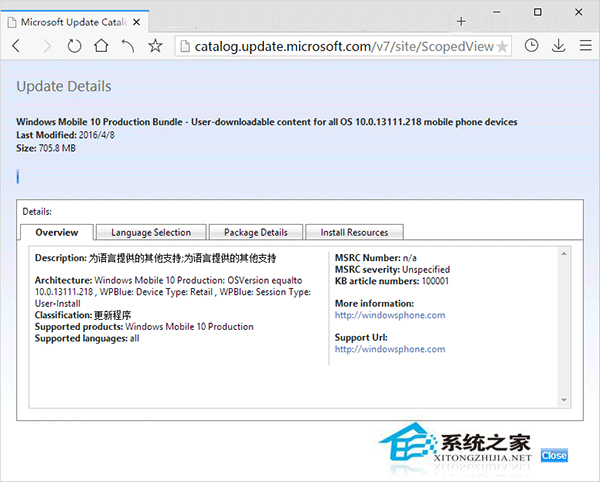600x482 pixels.
Task: Open the Support Url windowsphone.com link
Action: click(390, 349)
